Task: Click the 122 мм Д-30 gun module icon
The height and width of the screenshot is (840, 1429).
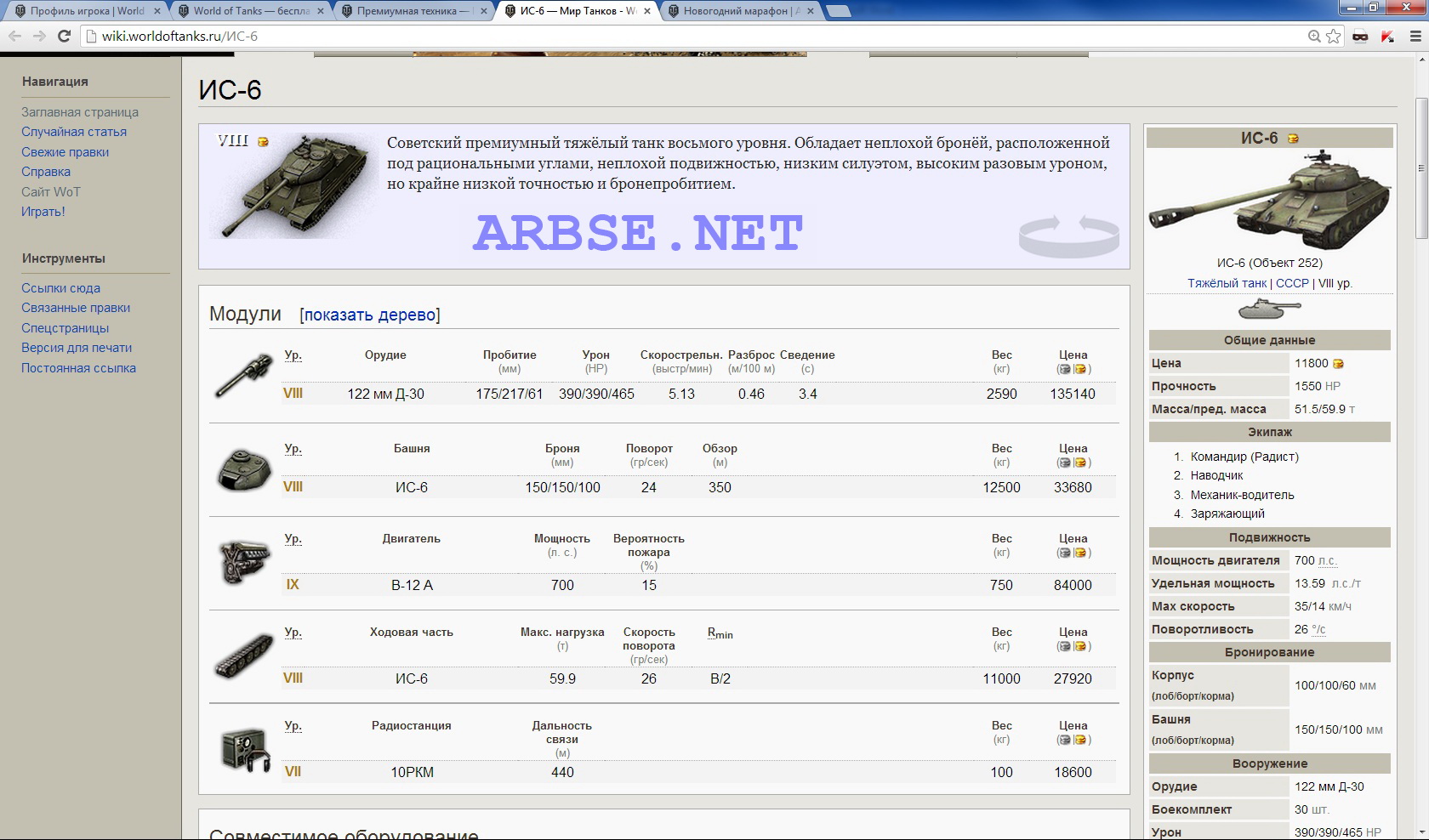Action: [244, 376]
